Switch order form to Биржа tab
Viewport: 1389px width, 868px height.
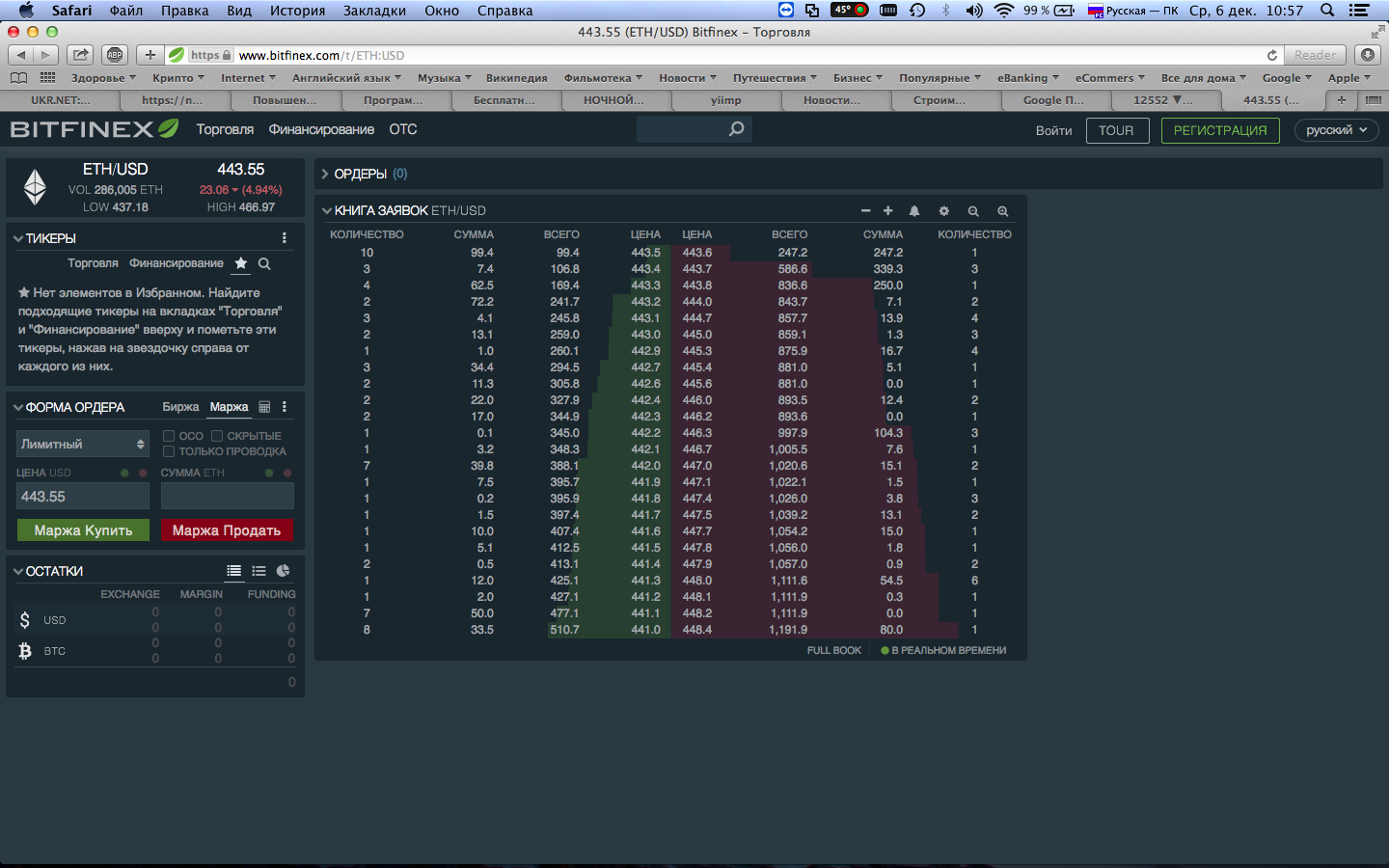point(180,407)
